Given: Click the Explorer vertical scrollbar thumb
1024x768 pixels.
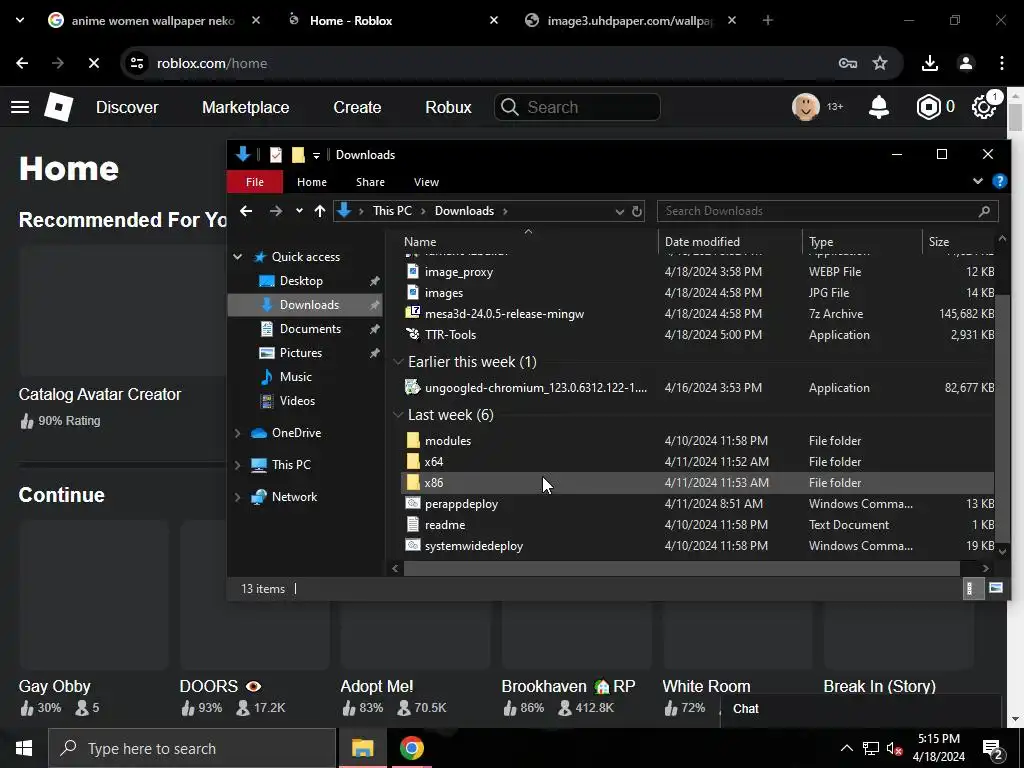Looking at the screenshot, I should point(1002,418).
